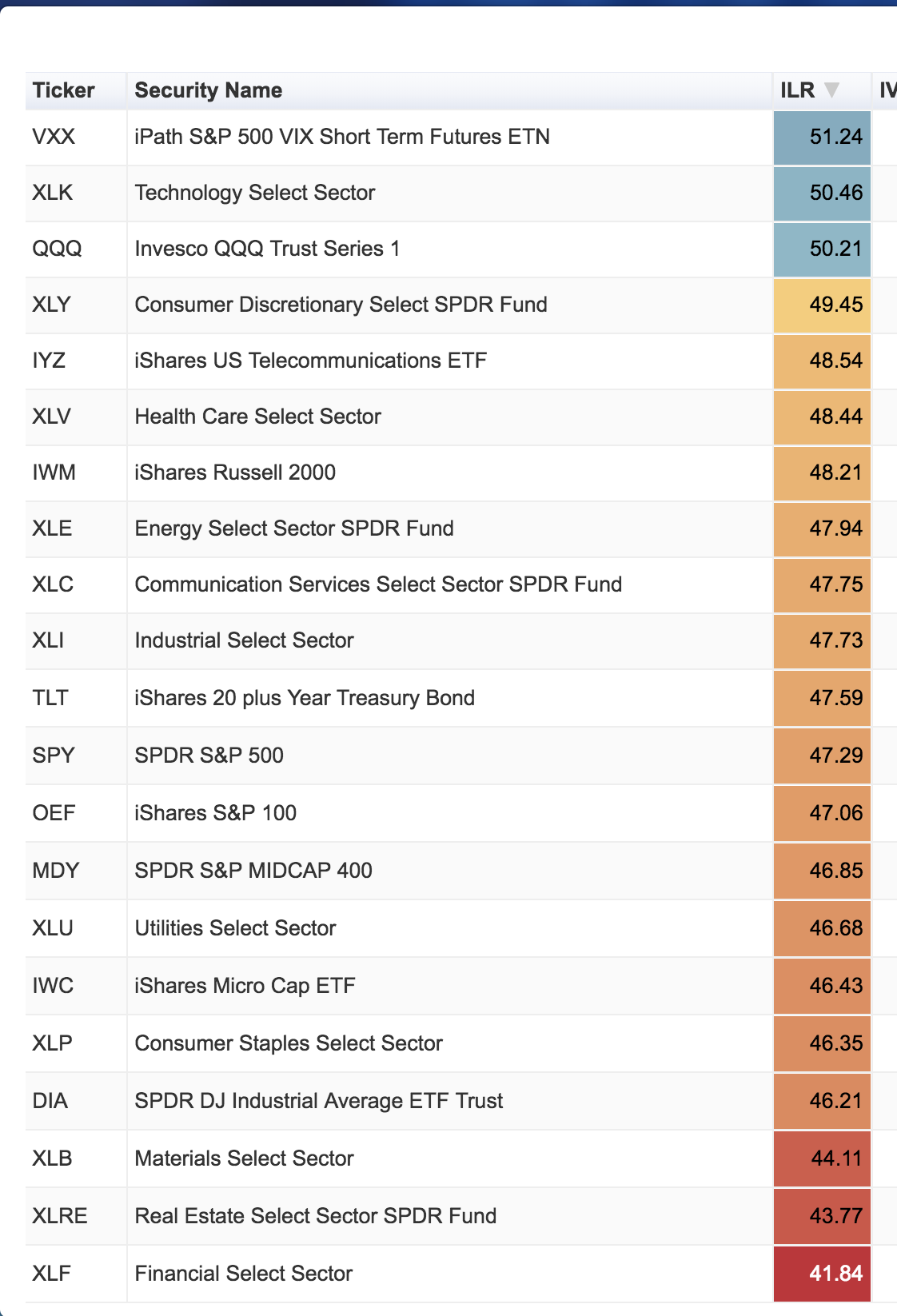897x1316 pixels.
Task: Select ticker XLE
Action: (x=53, y=528)
